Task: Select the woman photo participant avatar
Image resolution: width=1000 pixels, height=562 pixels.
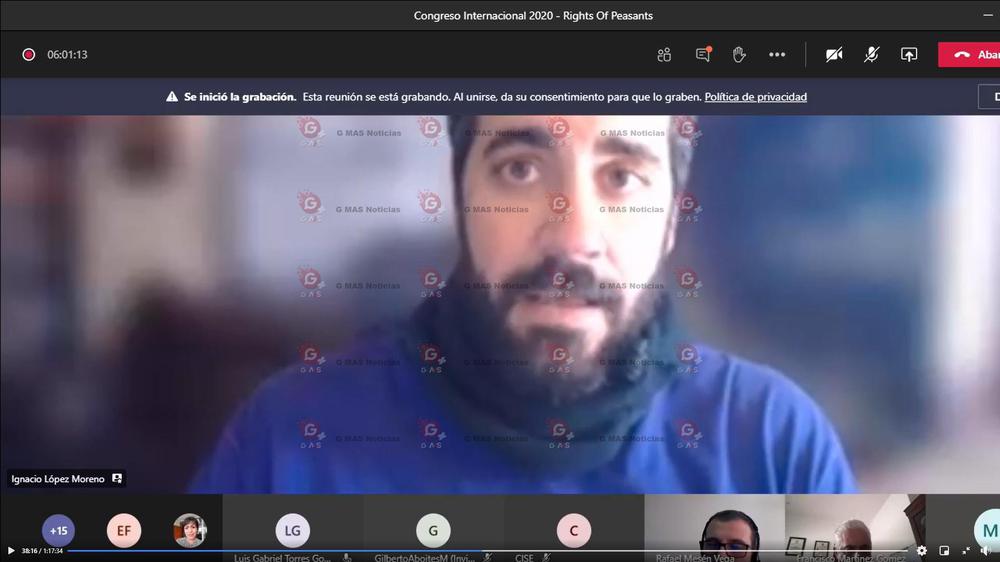Action: click(189, 531)
